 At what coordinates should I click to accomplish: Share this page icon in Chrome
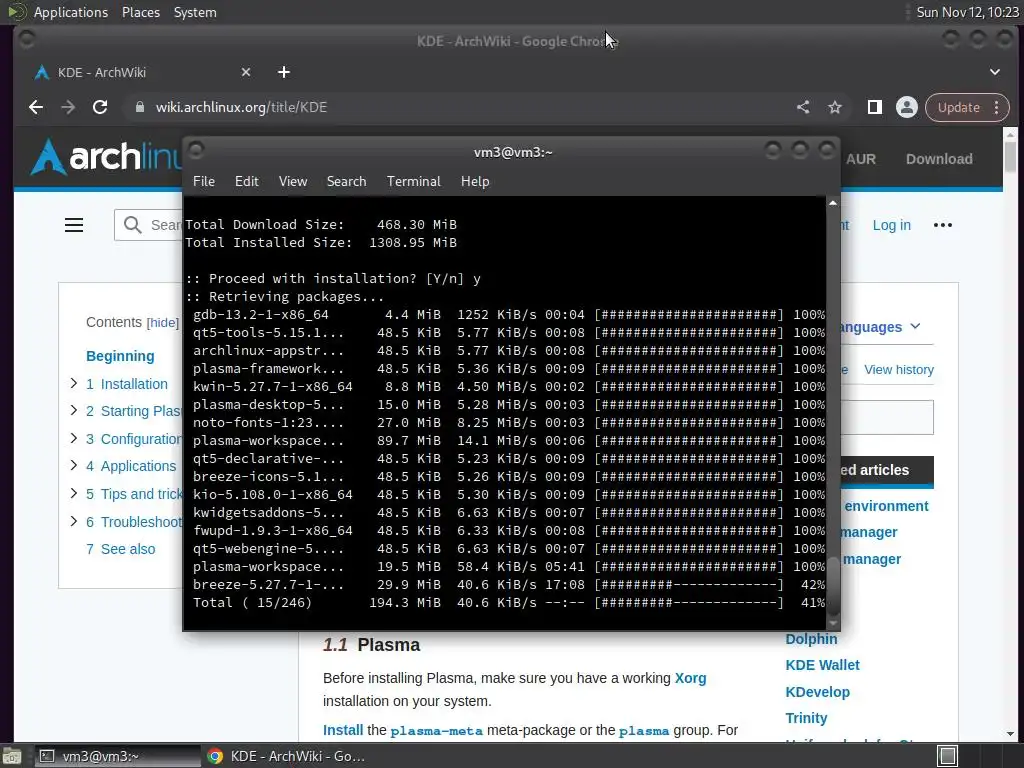[x=803, y=107]
